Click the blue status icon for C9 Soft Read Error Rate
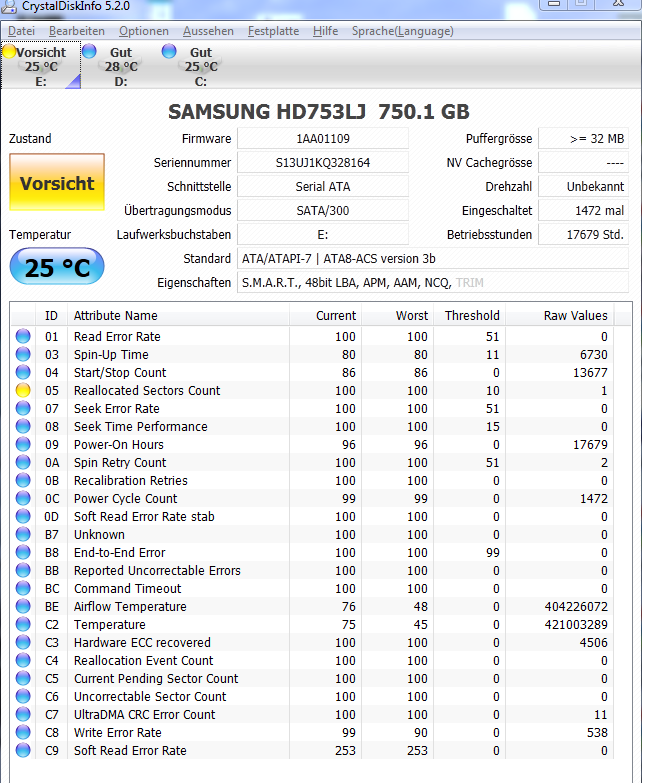Screen dimensions: 646x783 point(23,750)
